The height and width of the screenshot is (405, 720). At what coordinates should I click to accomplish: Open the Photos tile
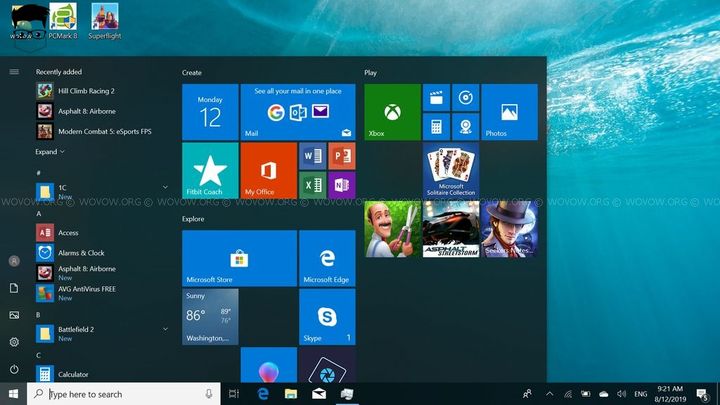tap(509, 112)
